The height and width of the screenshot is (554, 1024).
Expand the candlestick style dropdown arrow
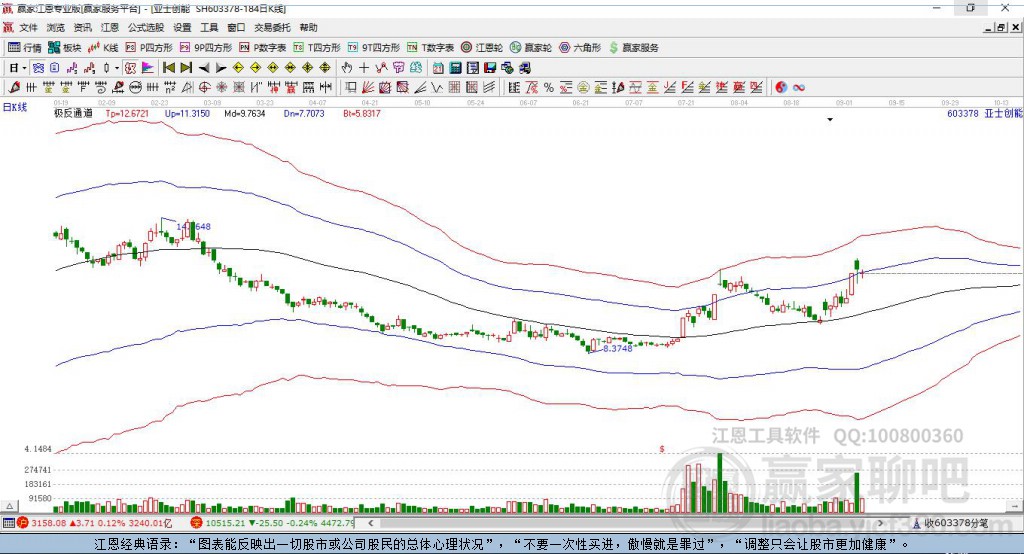coord(117,68)
